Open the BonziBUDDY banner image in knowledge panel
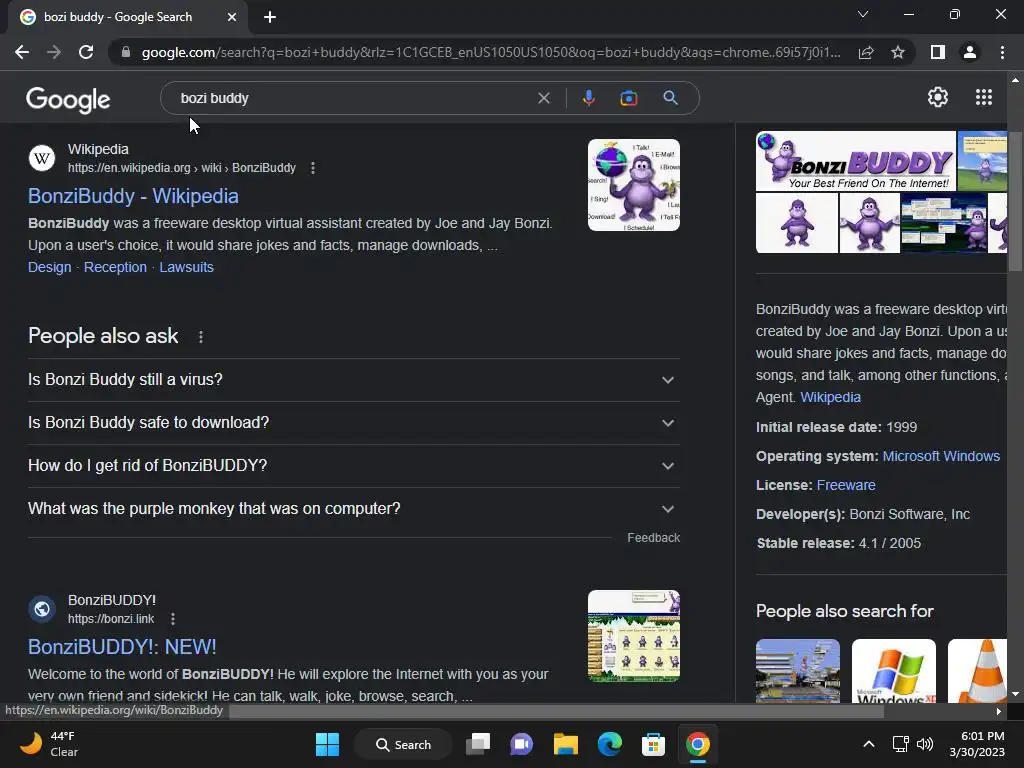The height and width of the screenshot is (768, 1024). 856,161
